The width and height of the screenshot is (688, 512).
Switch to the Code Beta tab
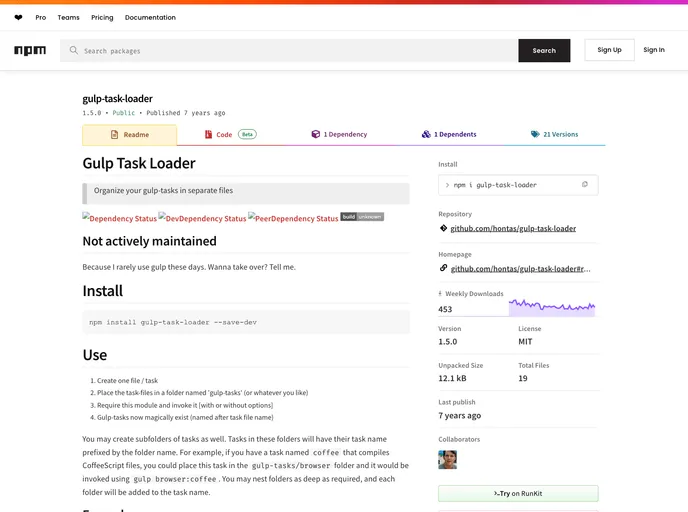click(230, 134)
